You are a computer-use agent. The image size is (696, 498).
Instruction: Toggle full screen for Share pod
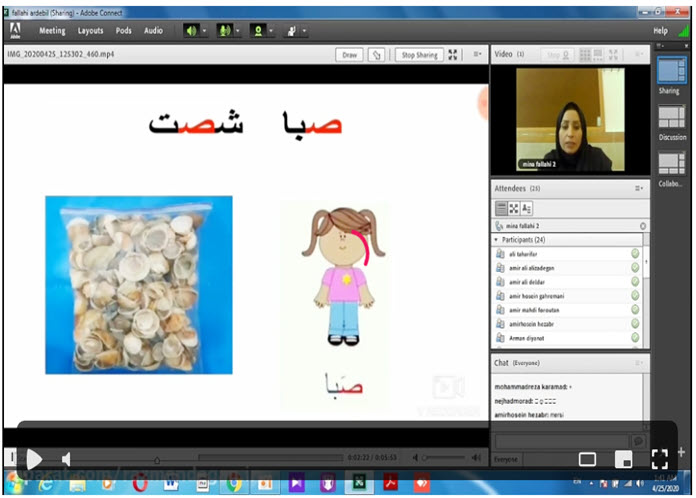(453, 55)
